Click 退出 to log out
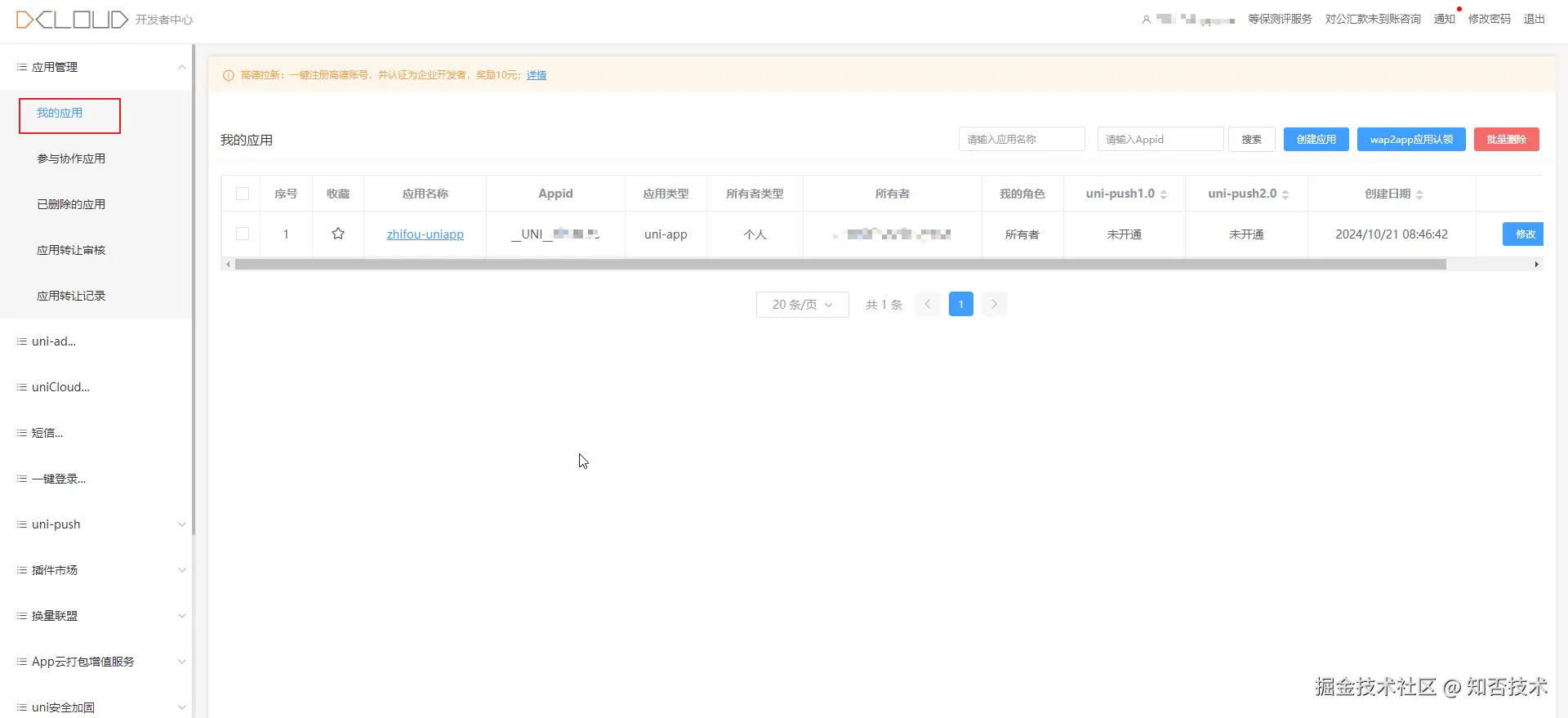This screenshot has width=1568, height=718. tap(1535, 19)
